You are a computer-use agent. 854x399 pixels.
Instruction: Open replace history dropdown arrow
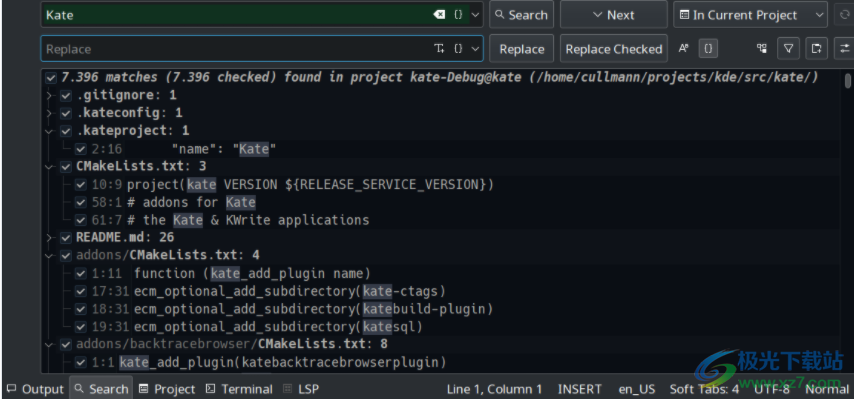pyautogui.click(x=475, y=48)
